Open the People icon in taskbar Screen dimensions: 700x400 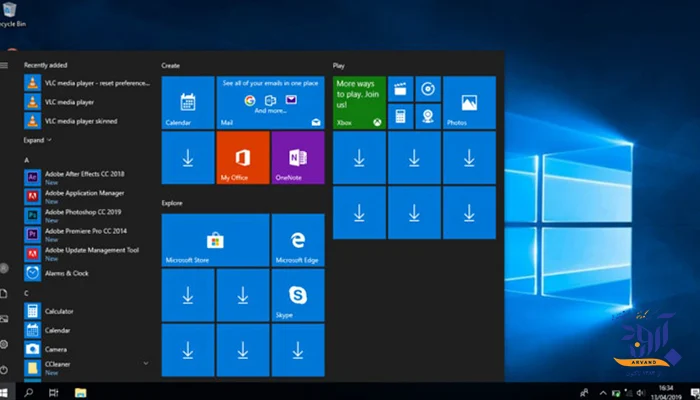(x=584, y=393)
